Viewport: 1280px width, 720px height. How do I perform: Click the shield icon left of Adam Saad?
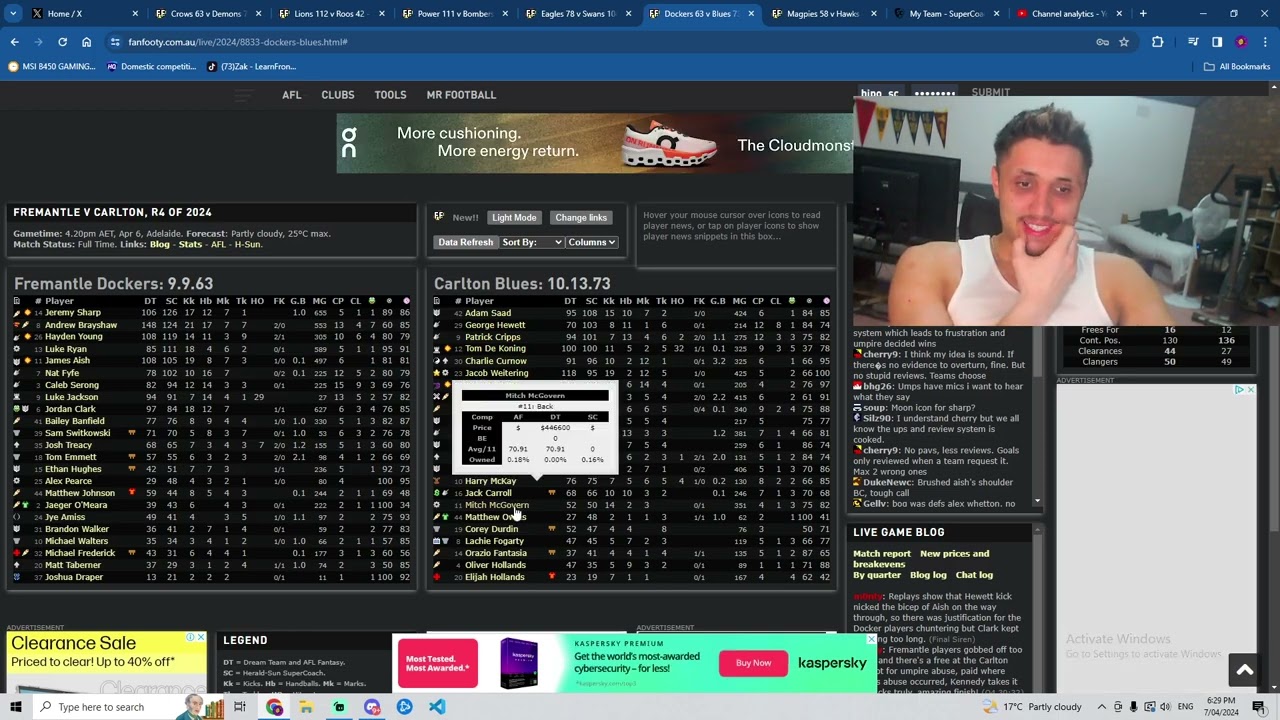point(437,313)
